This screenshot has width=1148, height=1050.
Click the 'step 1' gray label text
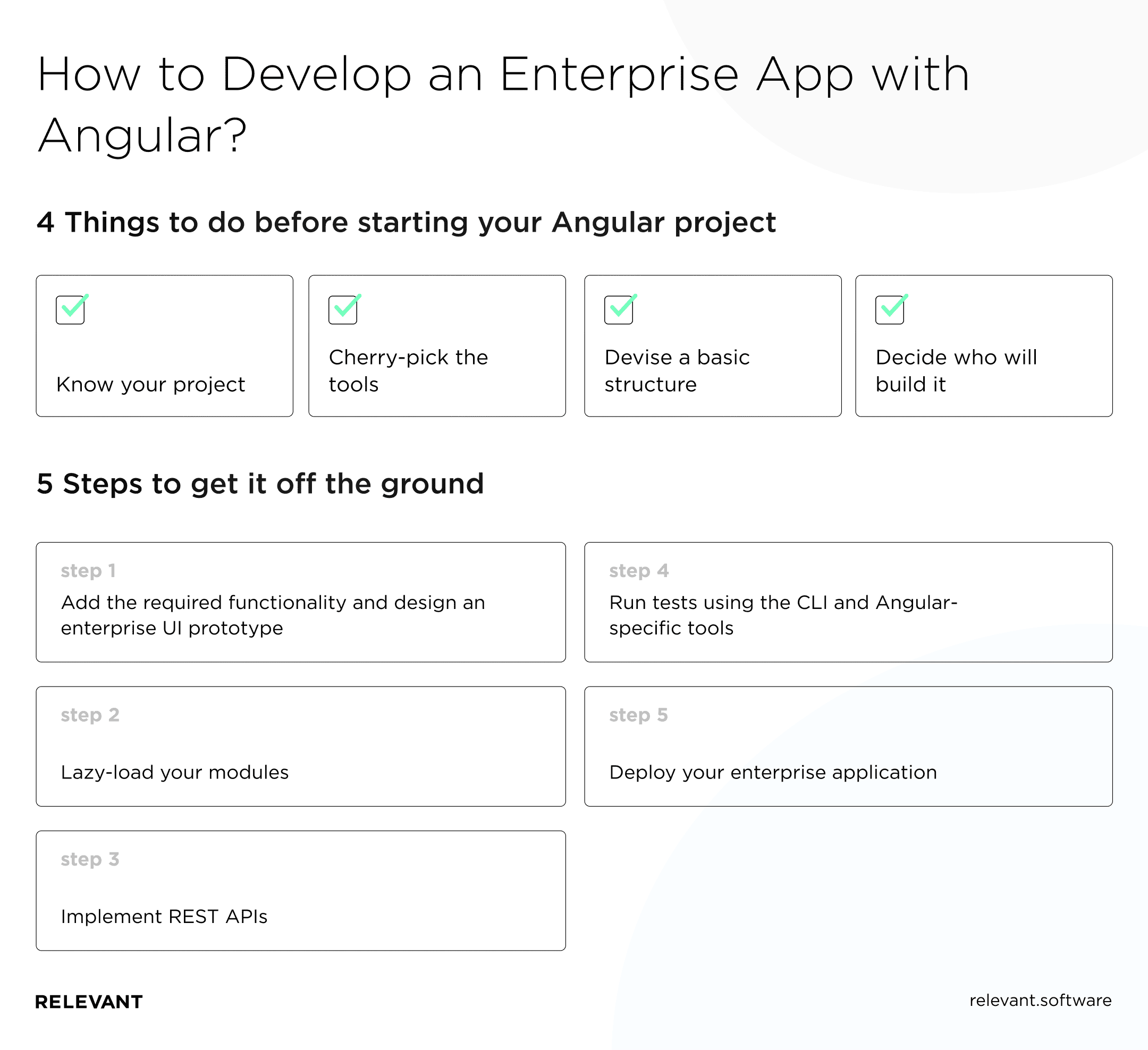click(89, 571)
